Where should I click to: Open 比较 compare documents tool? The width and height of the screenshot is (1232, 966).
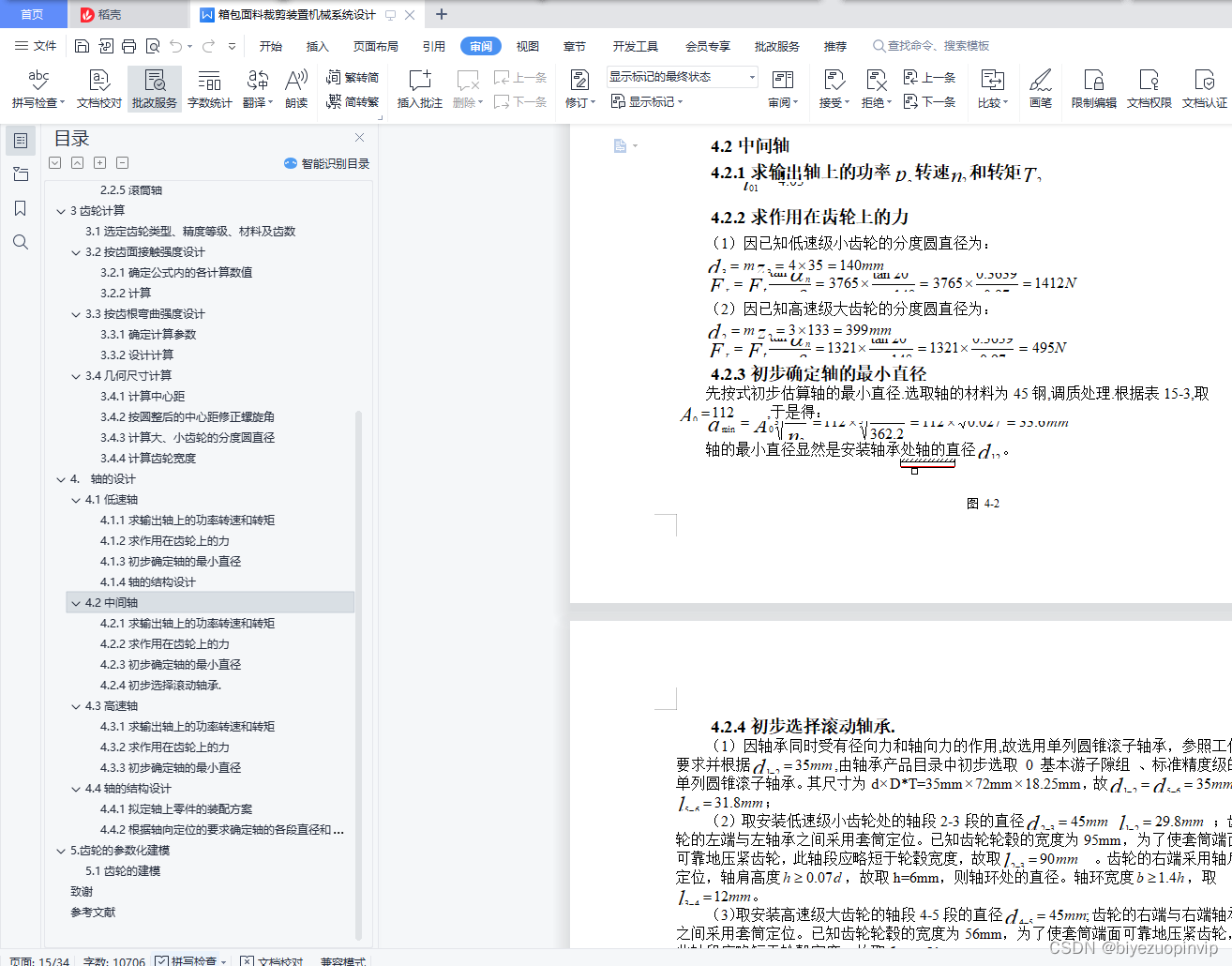pos(993,89)
